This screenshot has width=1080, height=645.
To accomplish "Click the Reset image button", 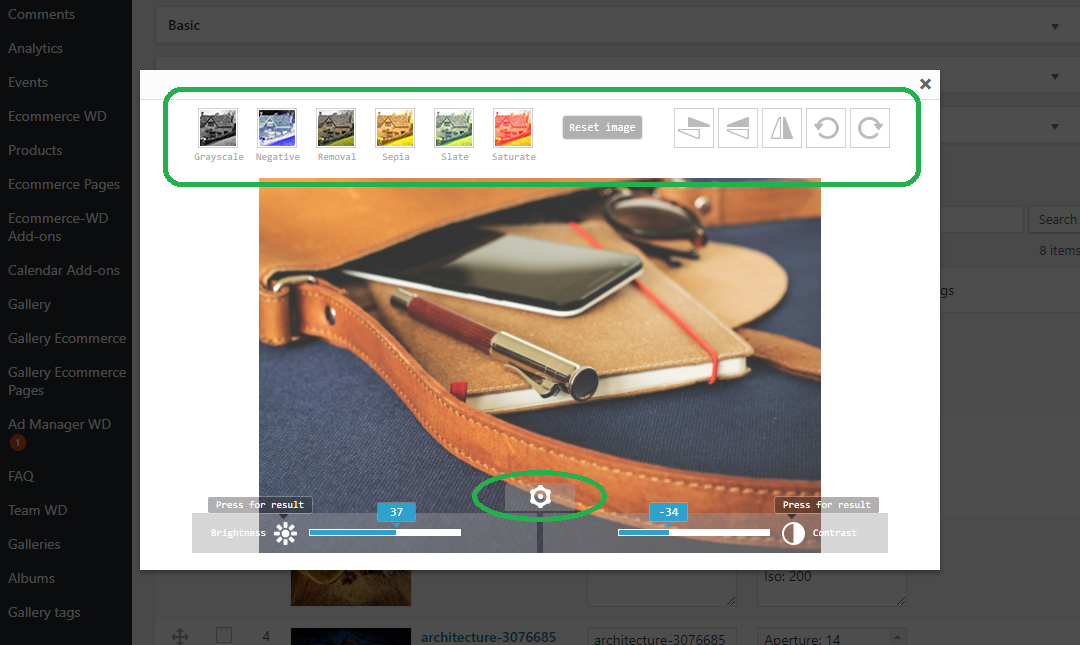I will coord(602,127).
